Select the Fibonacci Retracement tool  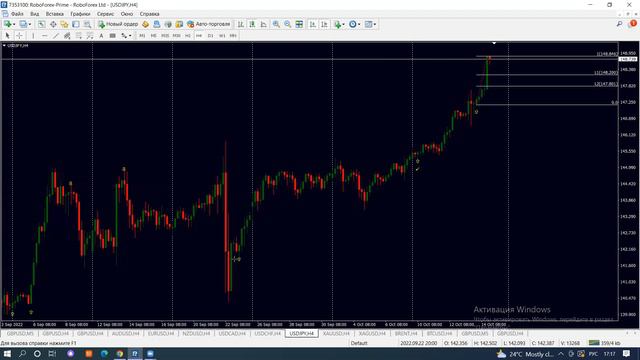pyautogui.click(x=79, y=36)
